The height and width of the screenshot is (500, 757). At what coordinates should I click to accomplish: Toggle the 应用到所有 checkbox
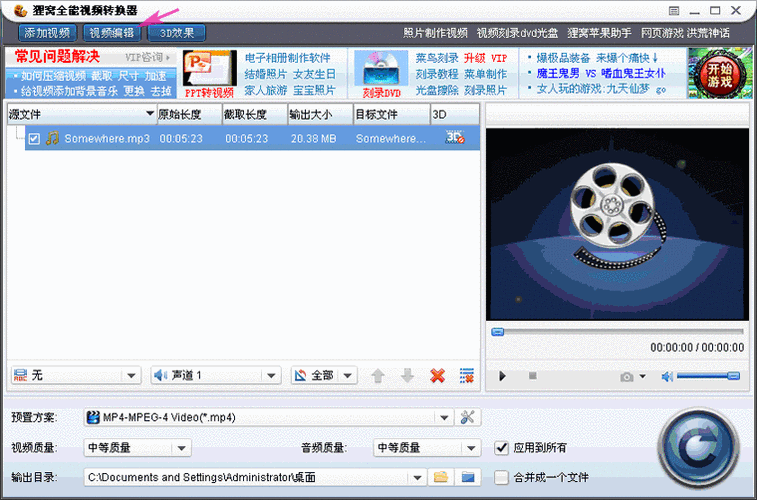coord(502,447)
